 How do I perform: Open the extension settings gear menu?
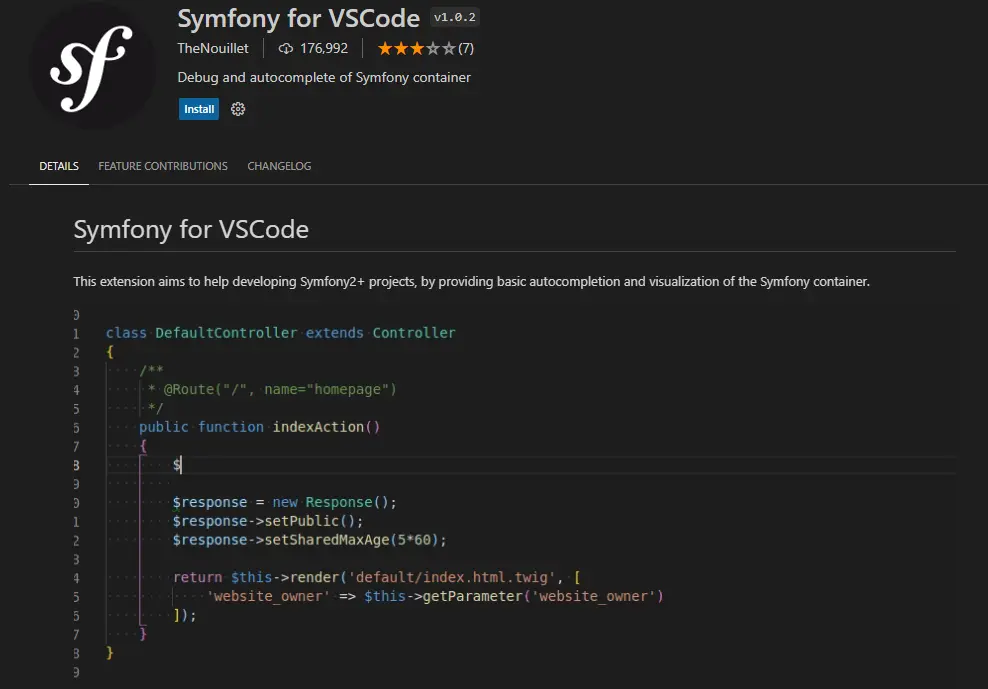click(238, 109)
